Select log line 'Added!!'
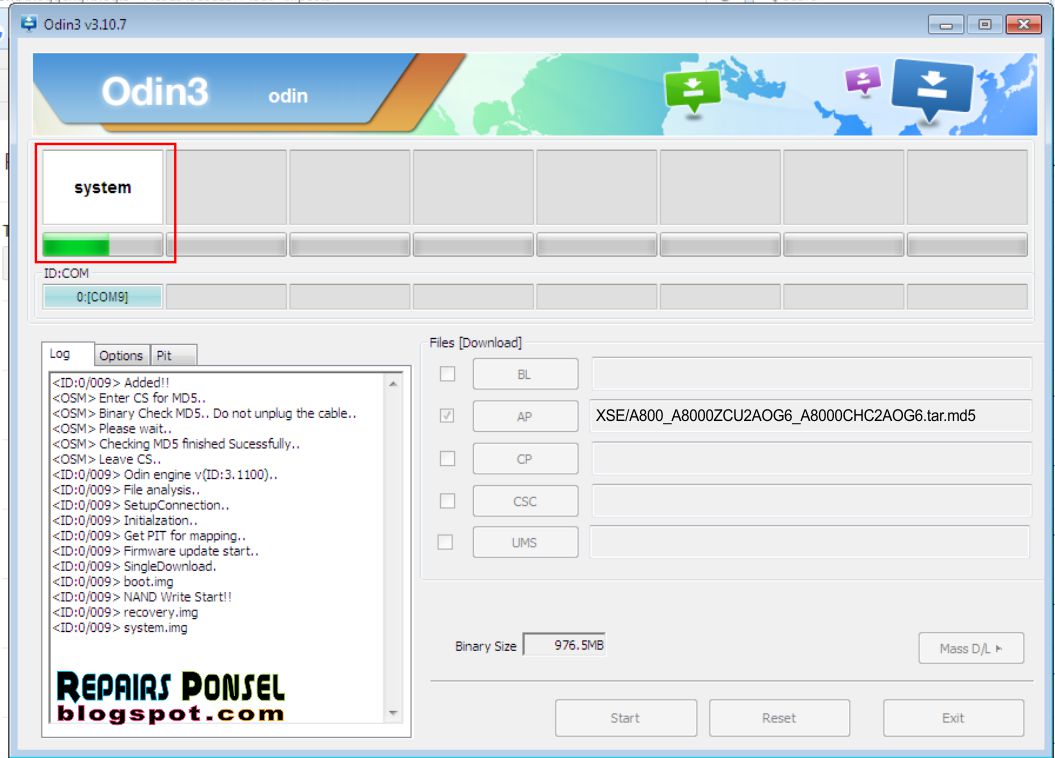The image size is (1055, 758). point(111,383)
